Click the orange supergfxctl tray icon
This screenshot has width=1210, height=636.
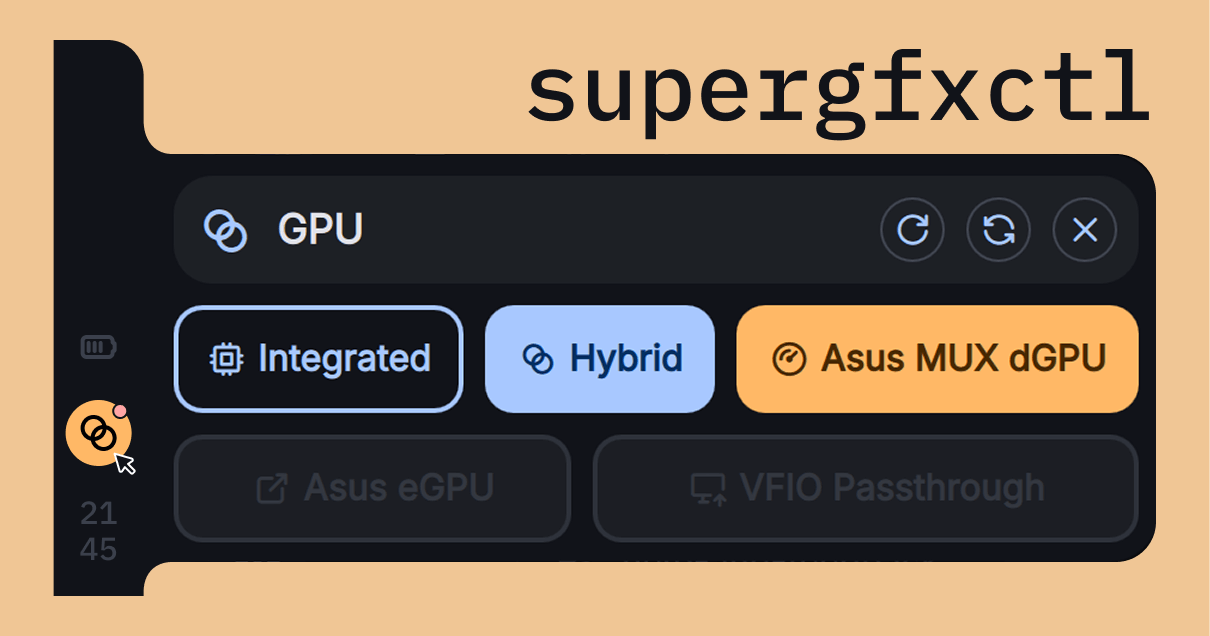click(x=98, y=434)
